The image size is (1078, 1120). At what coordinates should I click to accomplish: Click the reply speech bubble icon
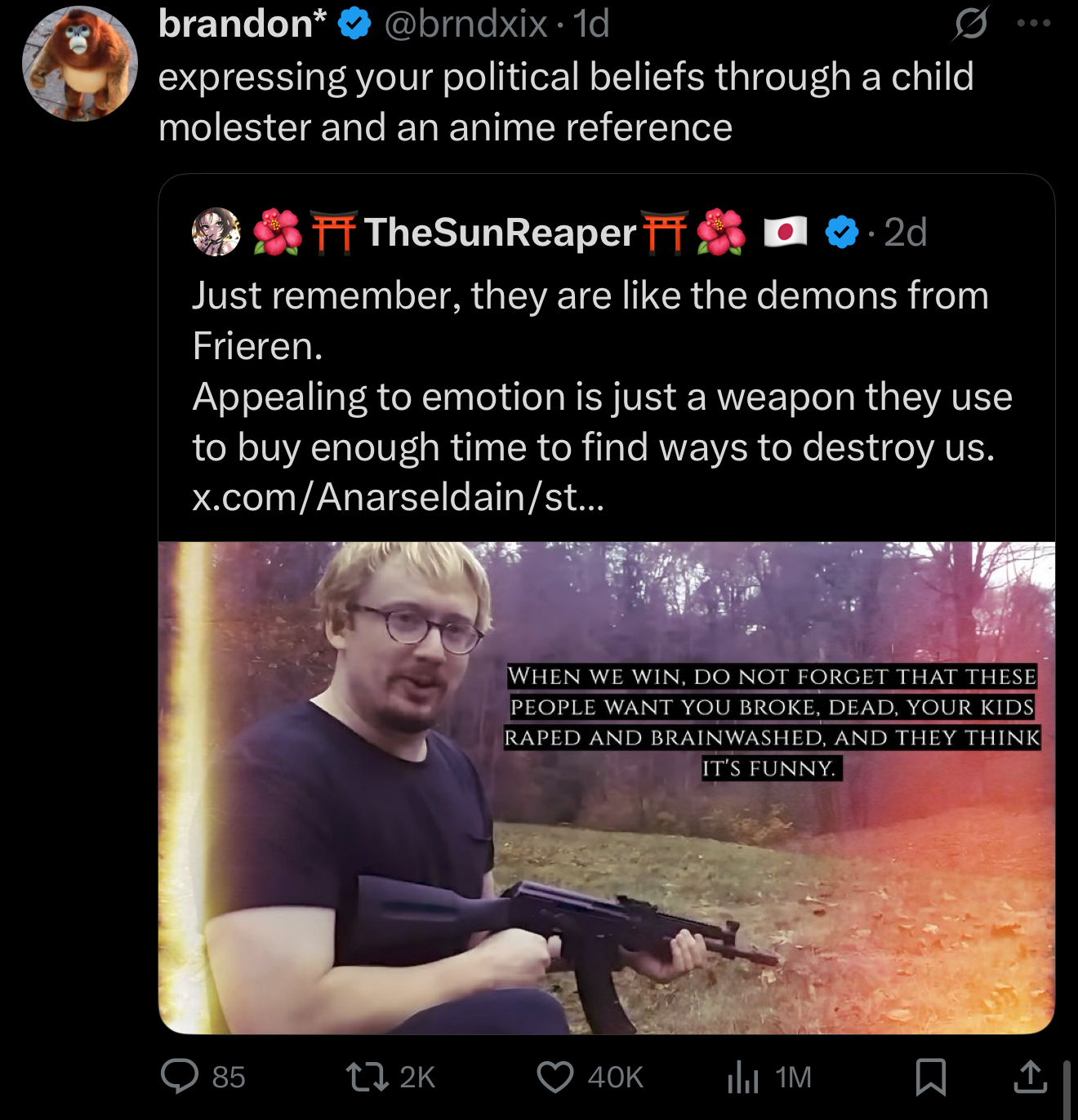[180, 1076]
